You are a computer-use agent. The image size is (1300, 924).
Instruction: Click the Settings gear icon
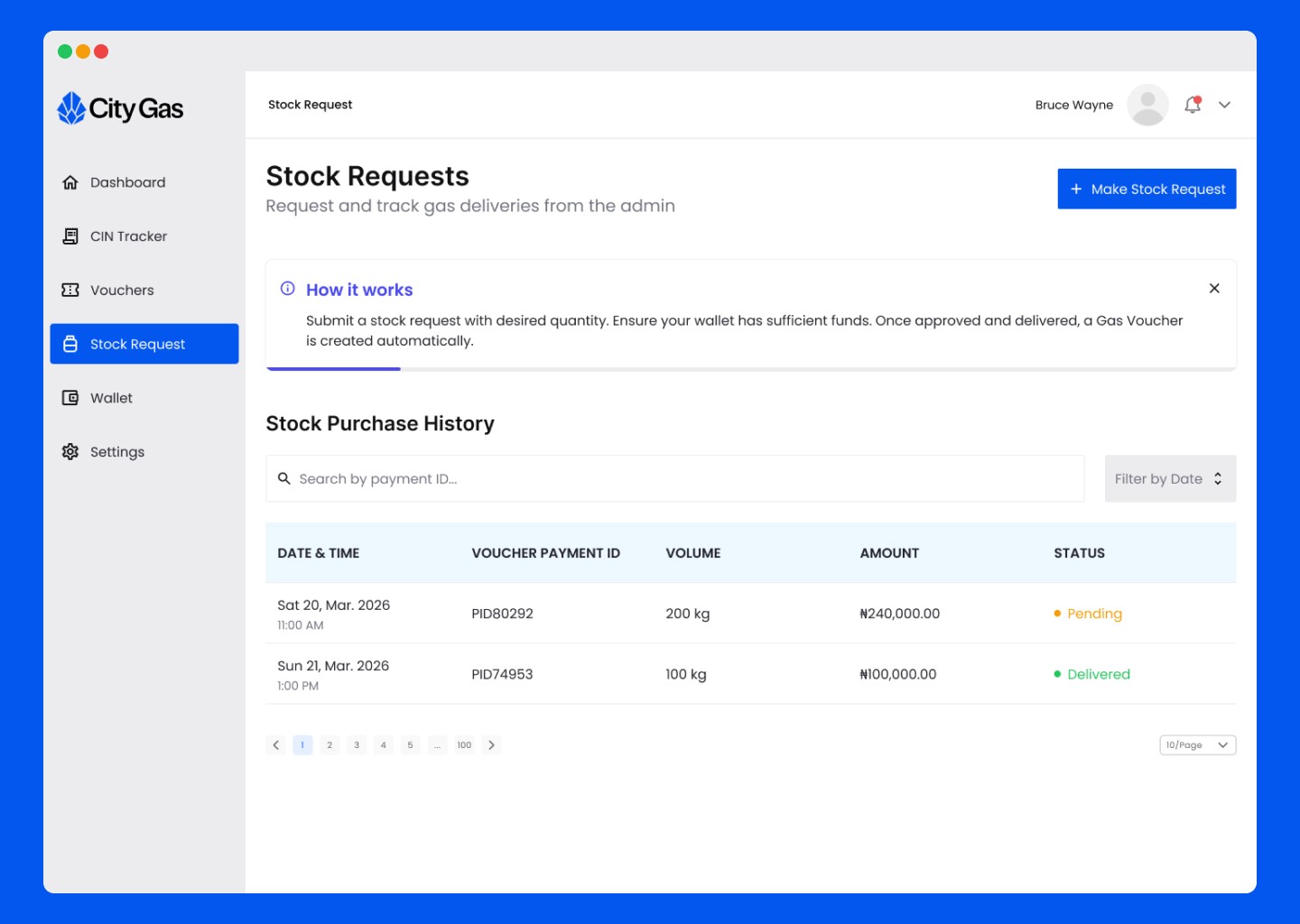[x=70, y=451]
